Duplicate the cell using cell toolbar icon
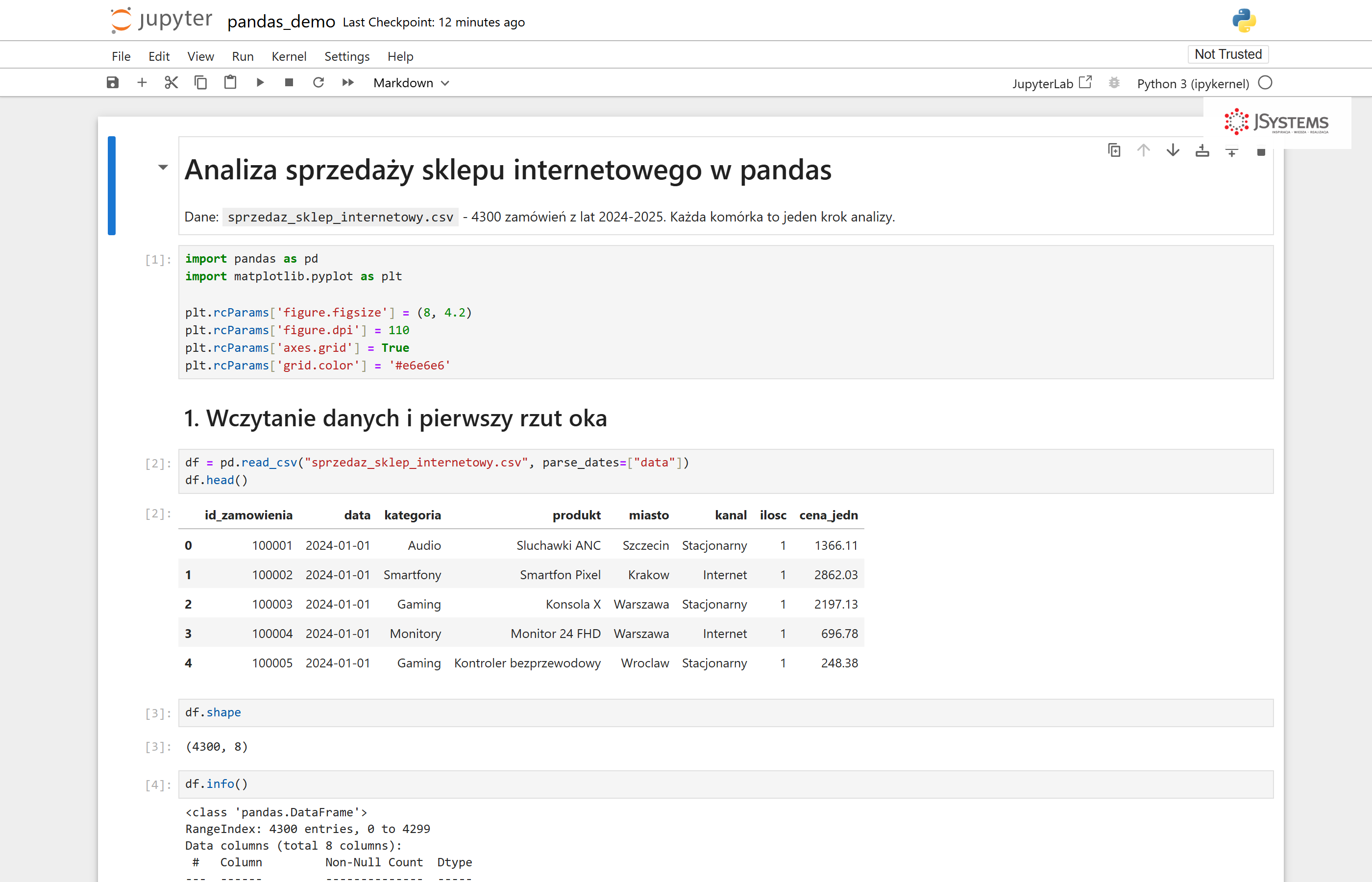This screenshot has width=1372, height=882. coord(1114,150)
